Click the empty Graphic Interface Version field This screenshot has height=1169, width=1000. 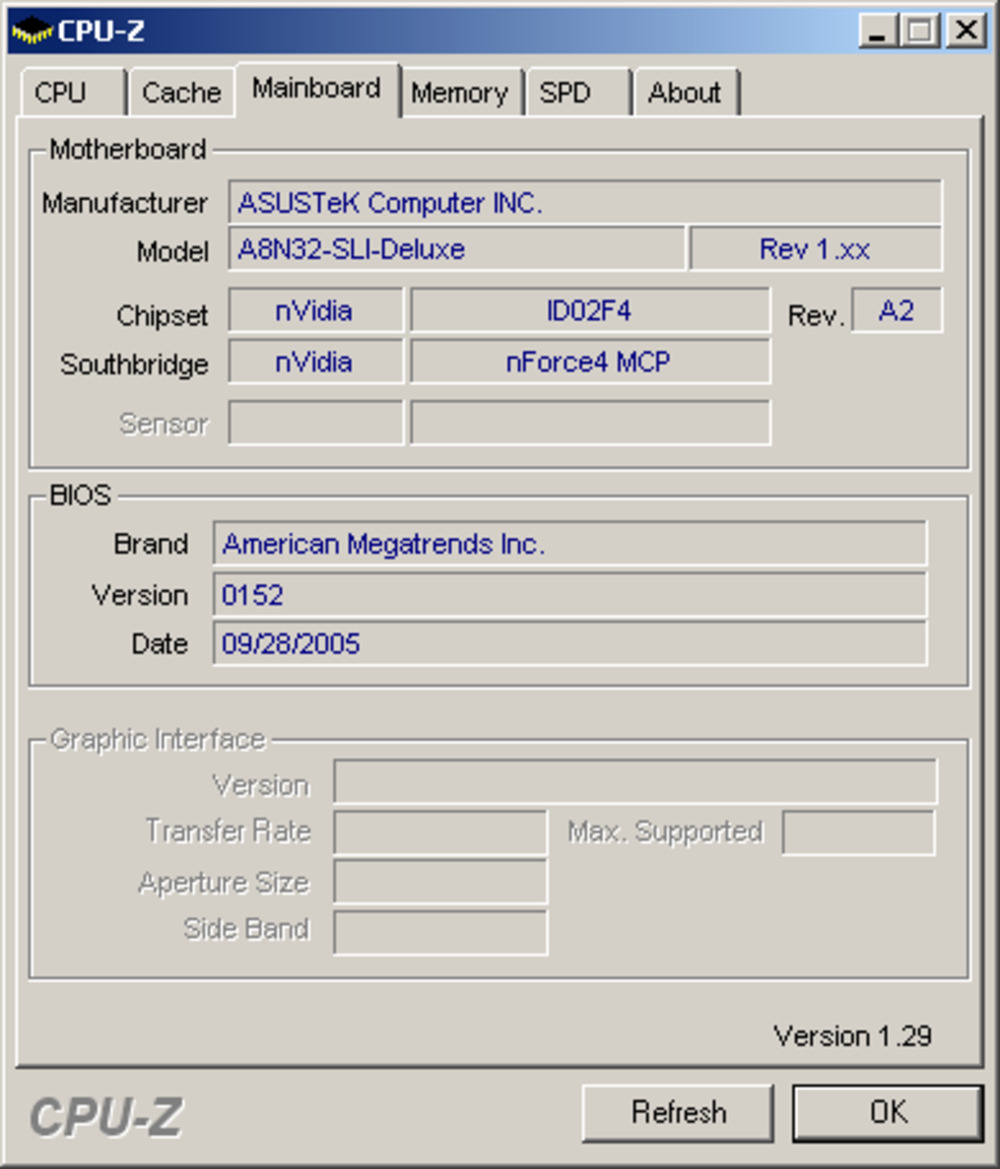[x=635, y=781]
